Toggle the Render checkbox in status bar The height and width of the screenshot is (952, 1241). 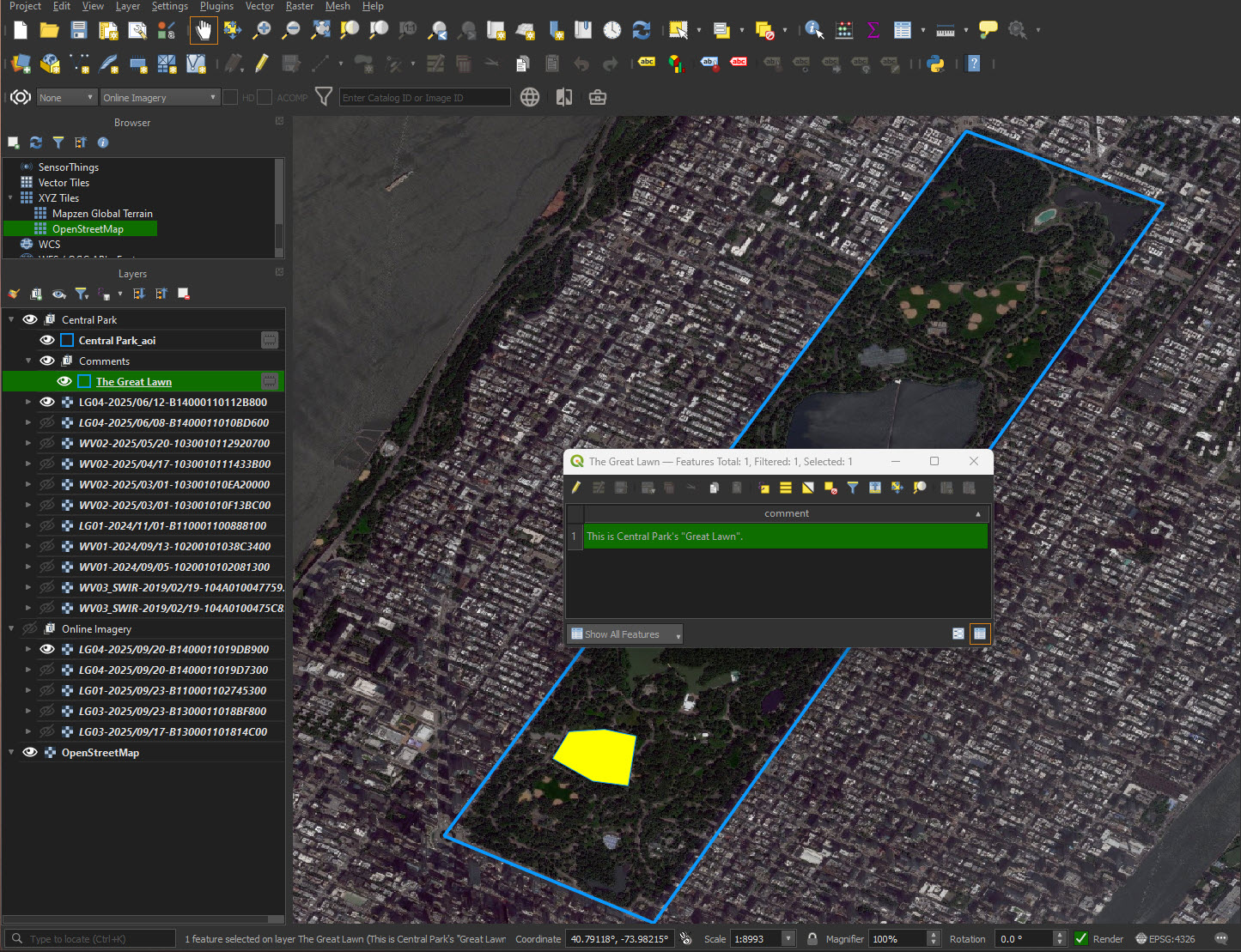pyautogui.click(x=1081, y=938)
